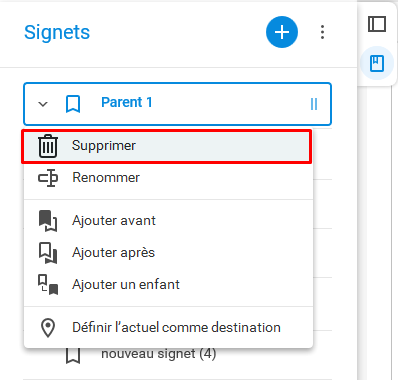Viewport: 398px width, 380px height.
Task: Click the trash can icon
Action: pyautogui.click(x=48, y=146)
